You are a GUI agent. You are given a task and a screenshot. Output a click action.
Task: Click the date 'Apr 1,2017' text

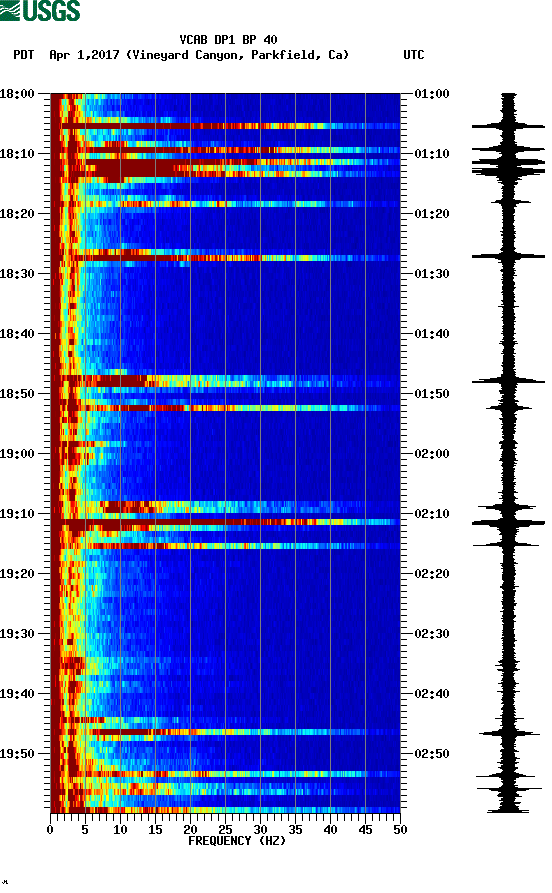point(84,55)
